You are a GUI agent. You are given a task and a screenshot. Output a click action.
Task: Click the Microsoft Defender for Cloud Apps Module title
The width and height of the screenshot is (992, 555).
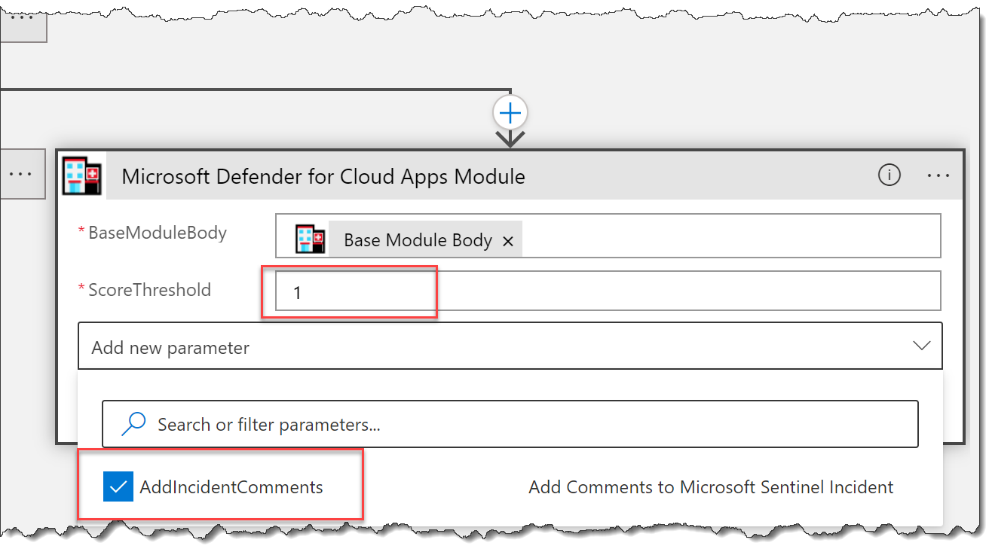[323, 176]
